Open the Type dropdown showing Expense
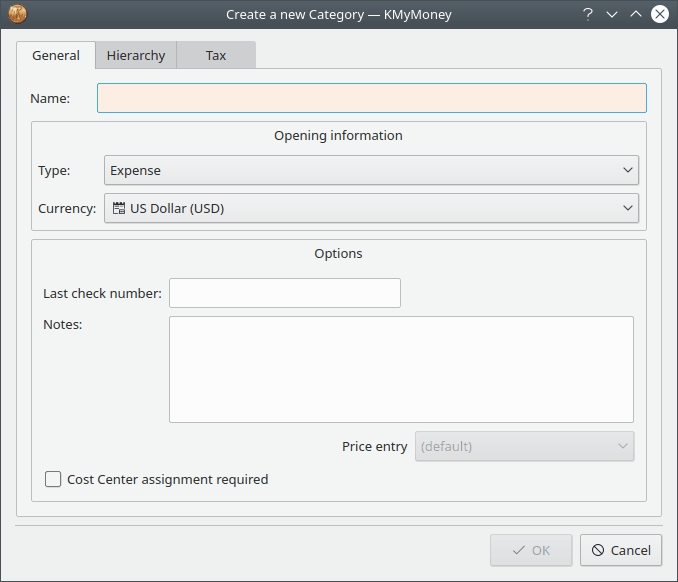The width and height of the screenshot is (678, 582). [x=371, y=170]
